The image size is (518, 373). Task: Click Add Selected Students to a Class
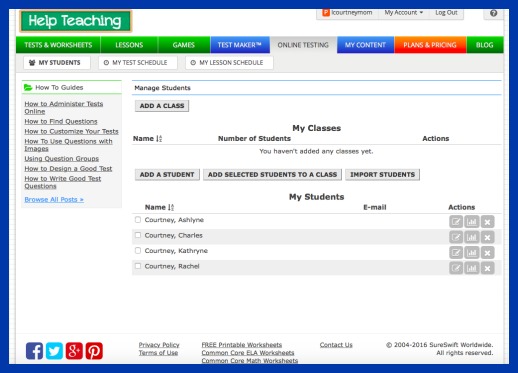[x=272, y=175]
